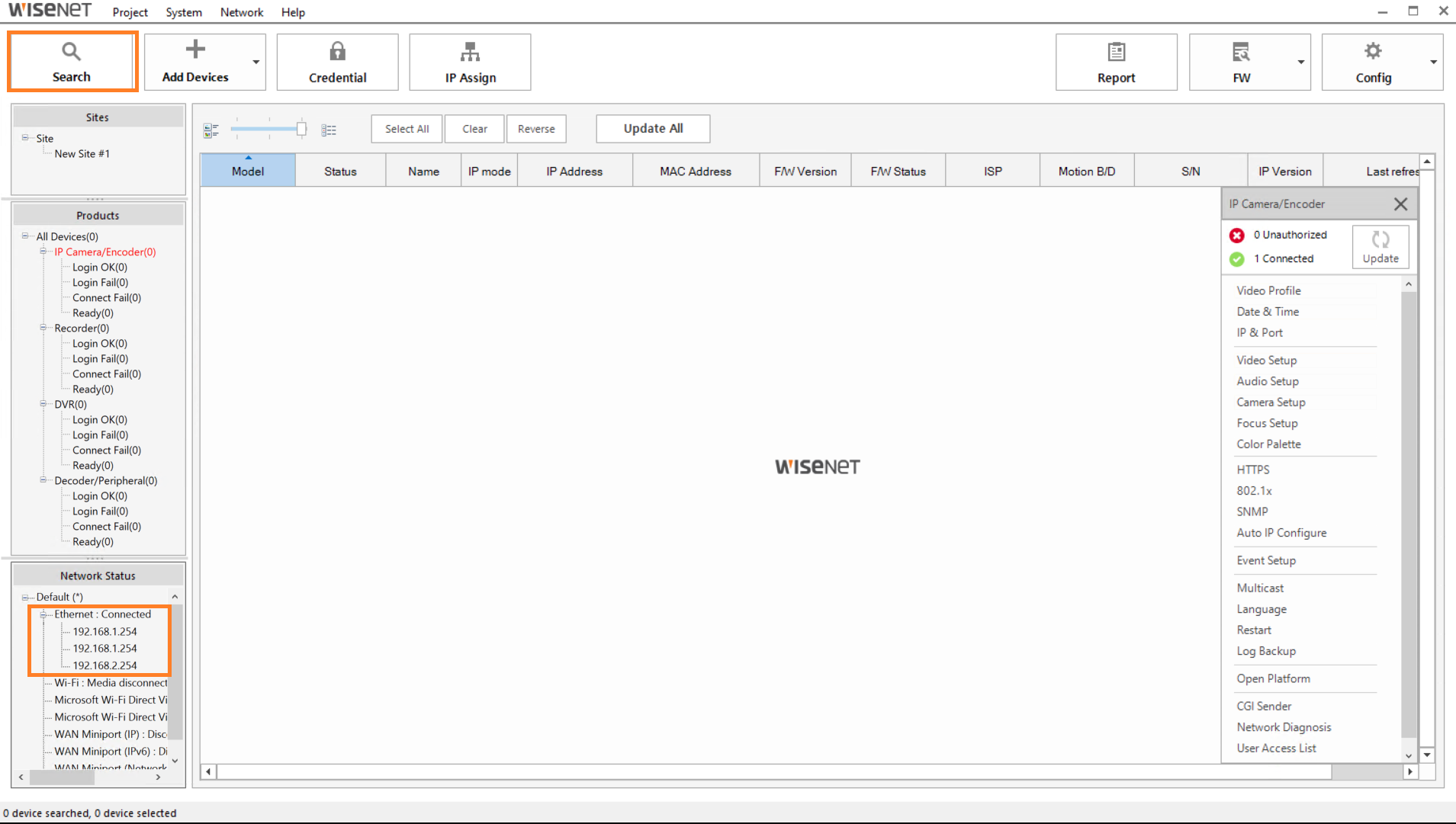Screen dimensions: 1456x824
Task: Select Connect Fail(0) under Recorder
Action: (107, 374)
